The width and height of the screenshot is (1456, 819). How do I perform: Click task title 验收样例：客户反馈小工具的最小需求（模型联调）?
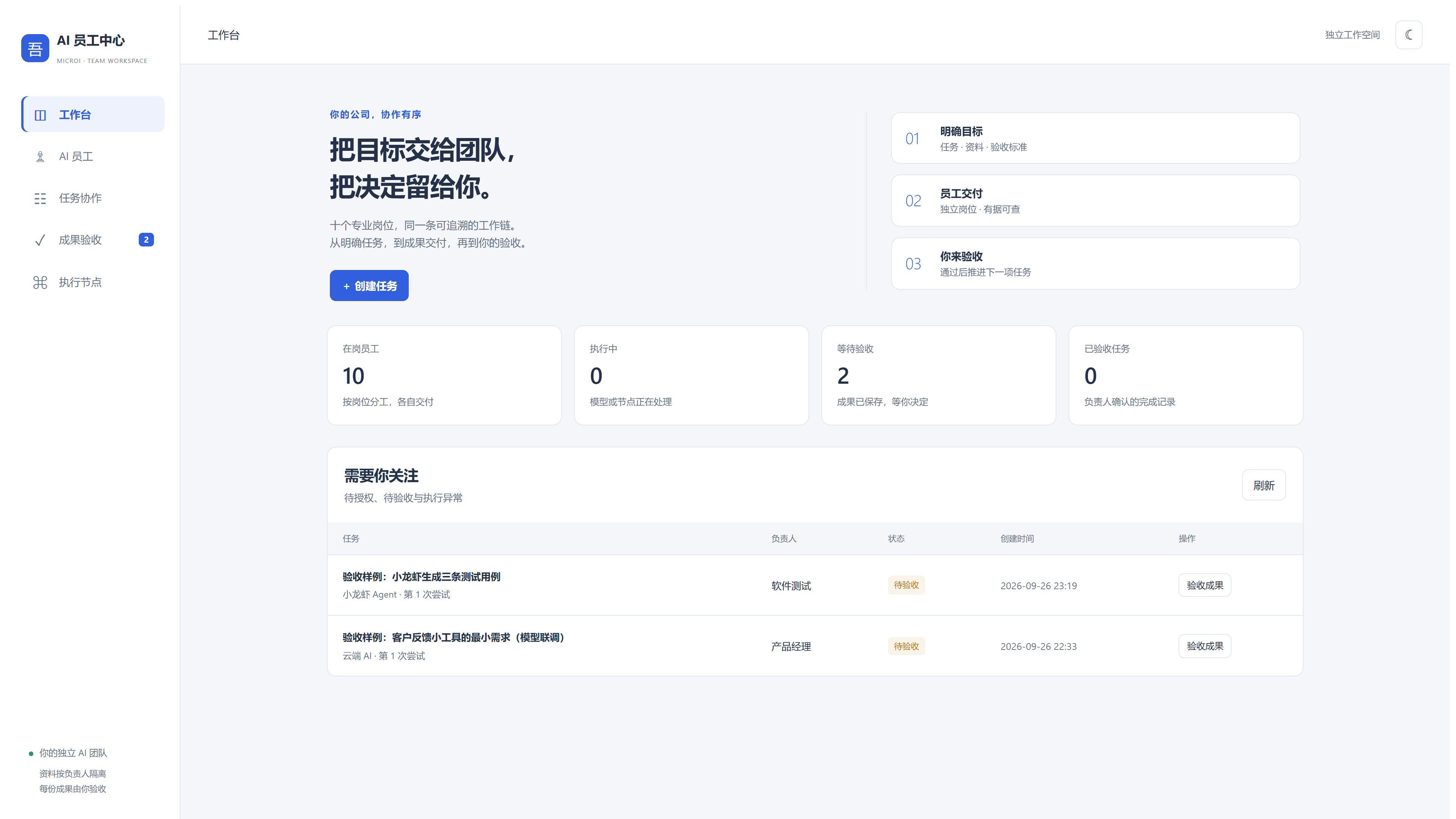tap(454, 637)
